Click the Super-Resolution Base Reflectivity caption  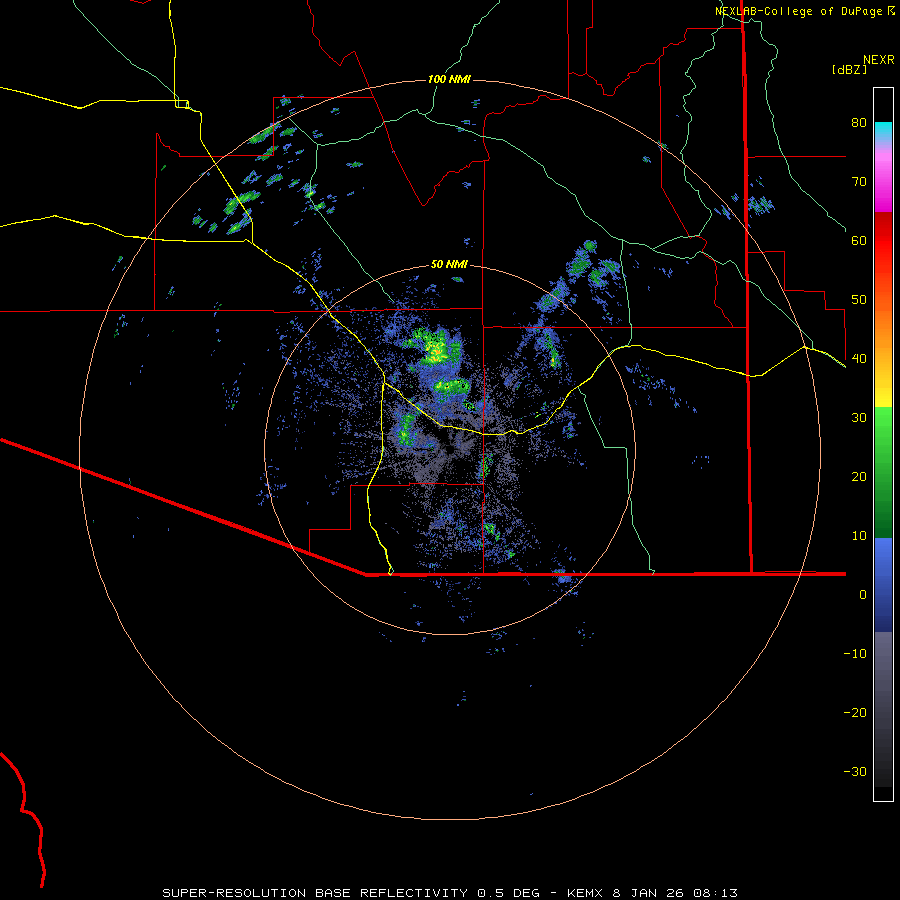(450, 893)
